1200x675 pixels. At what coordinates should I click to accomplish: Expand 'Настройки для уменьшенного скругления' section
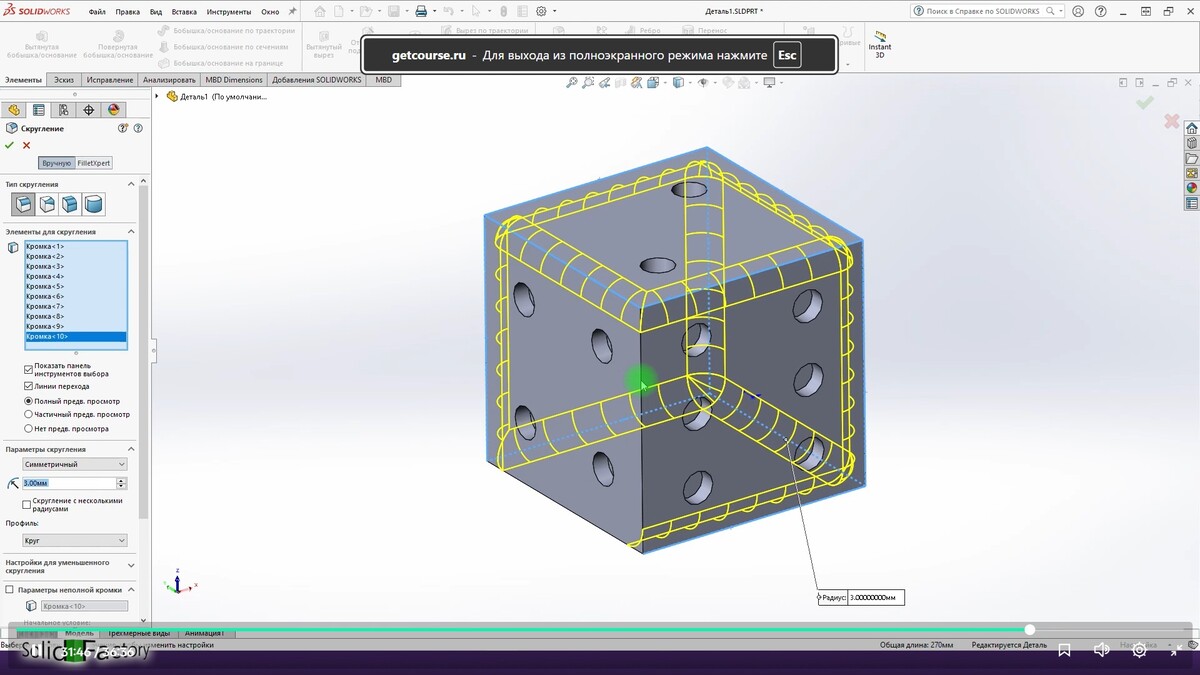point(131,566)
